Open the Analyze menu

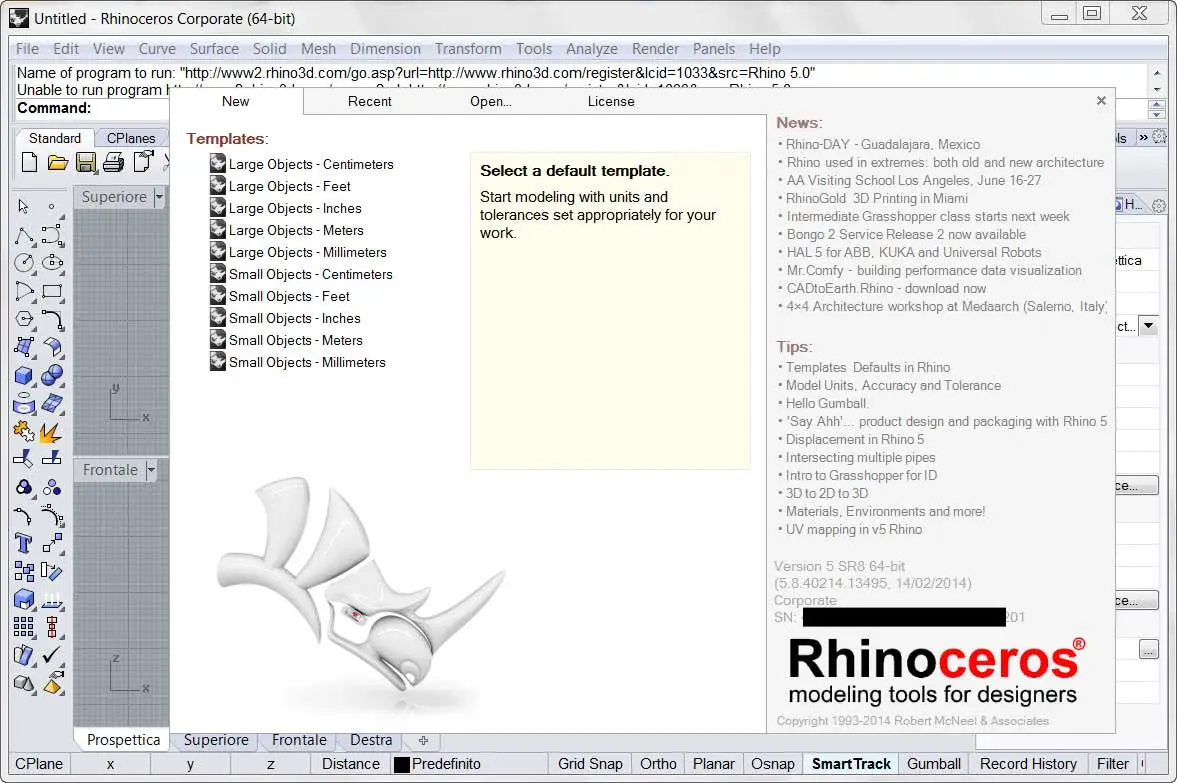tap(592, 49)
